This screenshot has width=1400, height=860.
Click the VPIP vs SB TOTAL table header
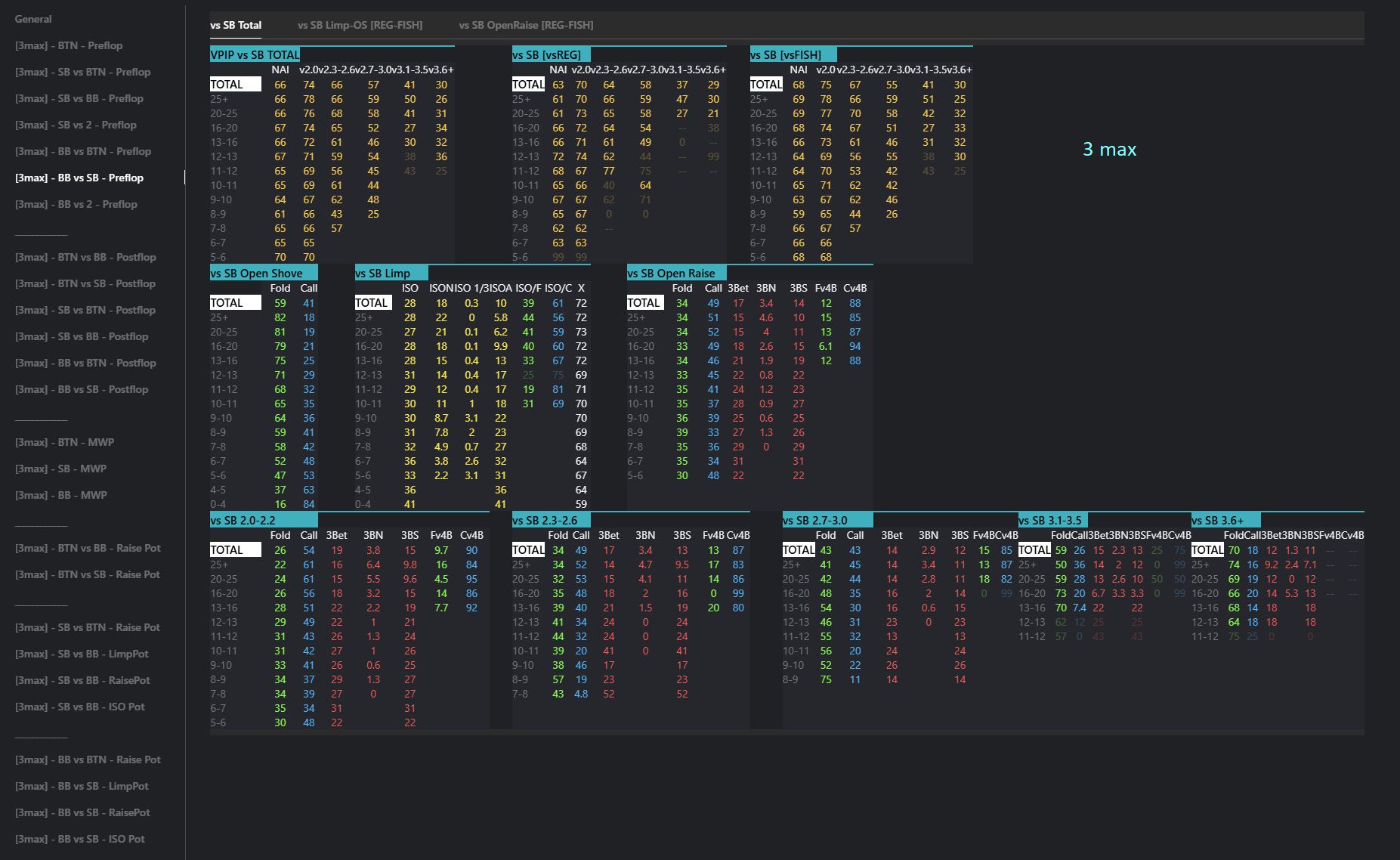click(x=255, y=54)
